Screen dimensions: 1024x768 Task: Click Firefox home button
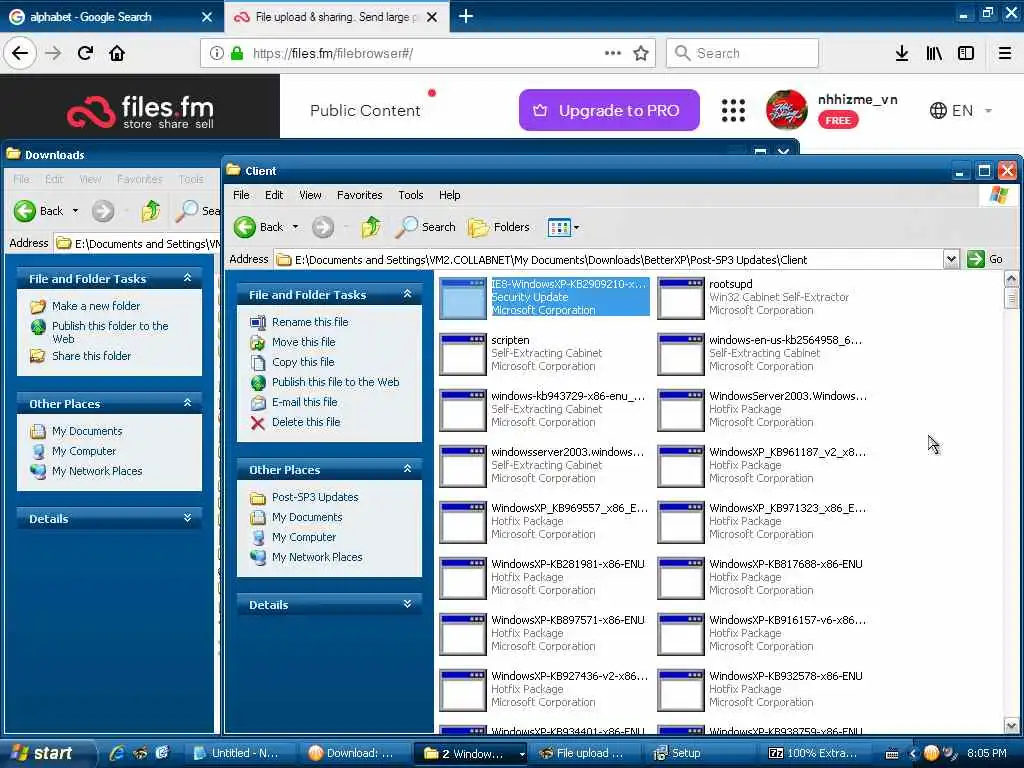pos(117,53)
